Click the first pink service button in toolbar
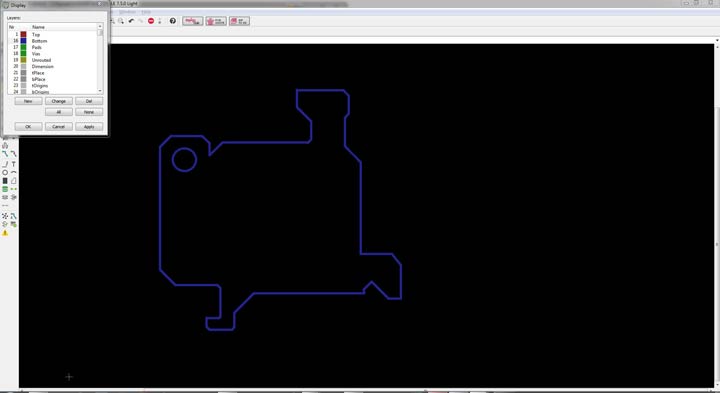 (x=192, y=21)
